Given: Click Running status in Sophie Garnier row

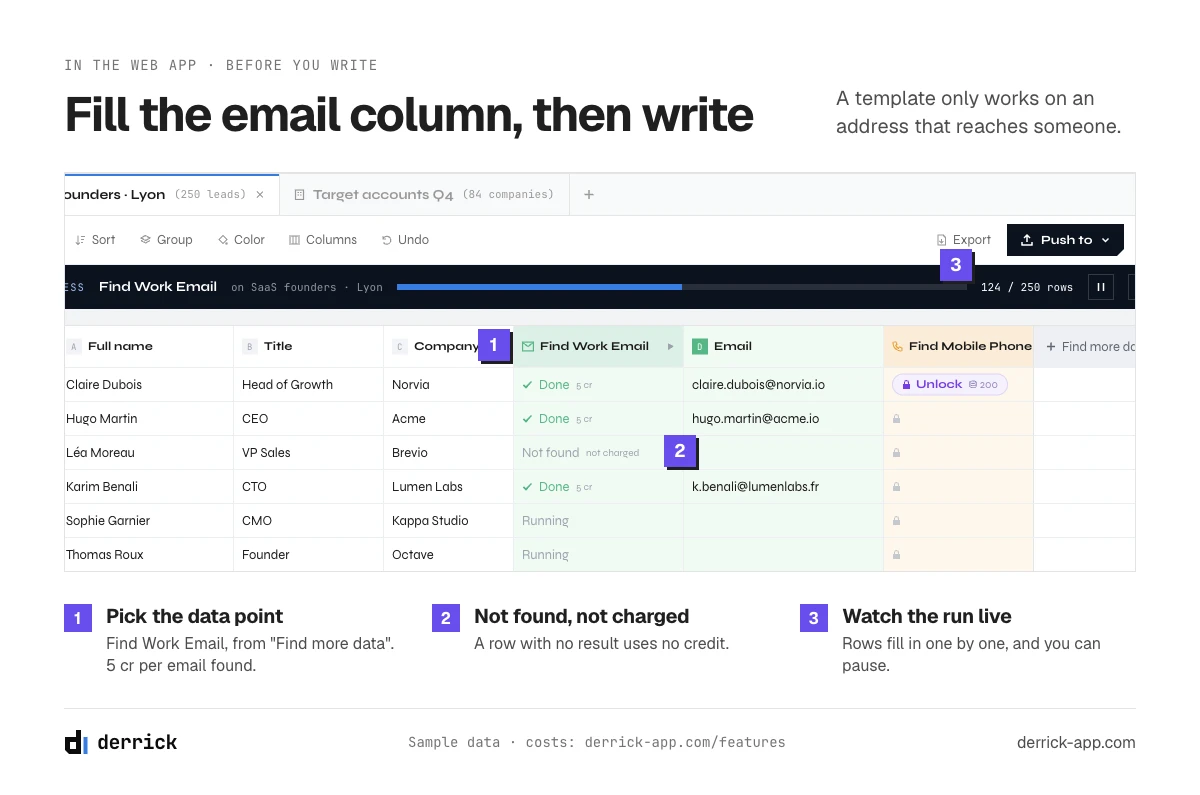Looking at the screenshot, I should [545, 521].
